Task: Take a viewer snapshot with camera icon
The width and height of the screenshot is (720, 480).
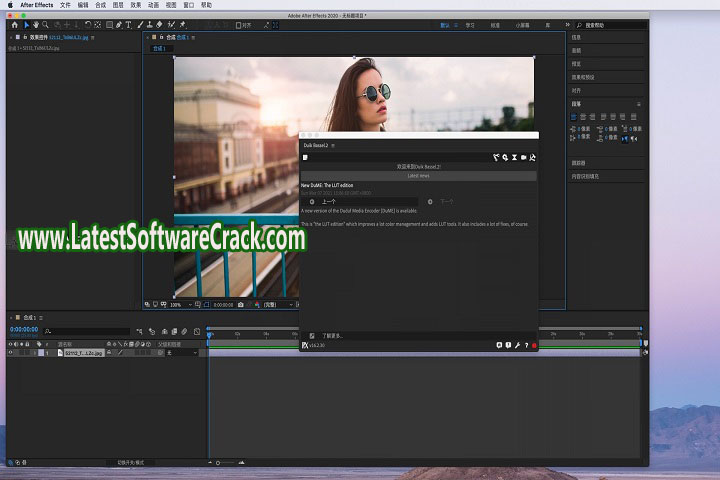Action: click(x=241, y=305)
